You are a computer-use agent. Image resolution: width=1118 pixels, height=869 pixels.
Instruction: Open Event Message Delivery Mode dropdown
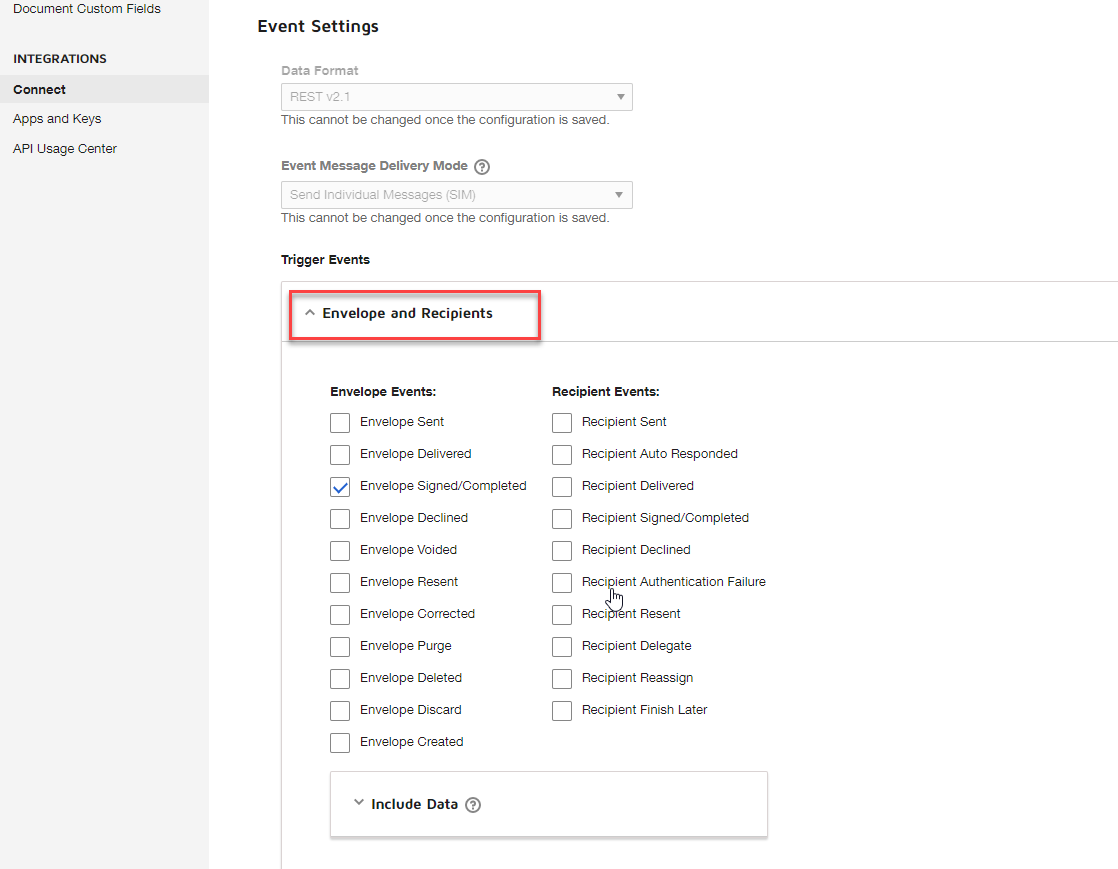[x=456, y=195]
